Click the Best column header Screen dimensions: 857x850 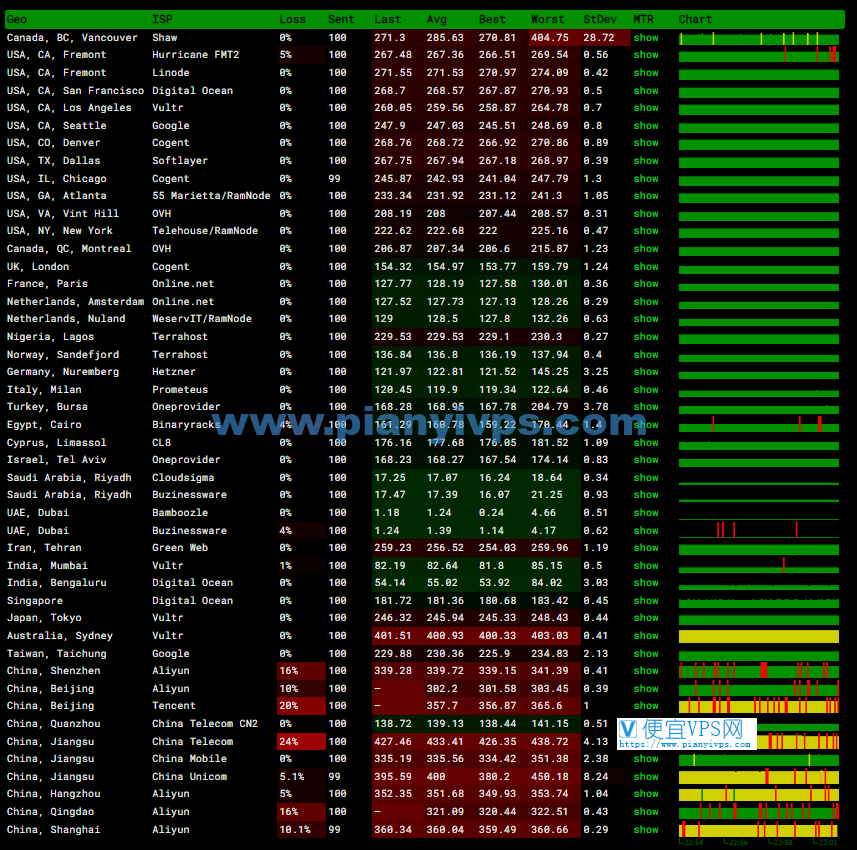[492, 20]
